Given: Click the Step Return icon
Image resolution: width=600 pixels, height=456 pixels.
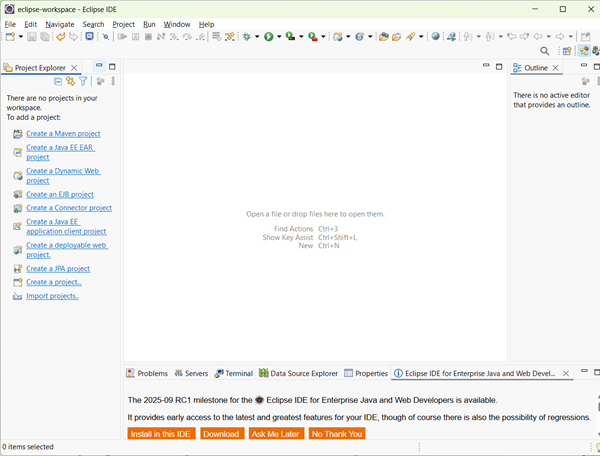Looking at the screenshot, I should [x=200, y=37].
